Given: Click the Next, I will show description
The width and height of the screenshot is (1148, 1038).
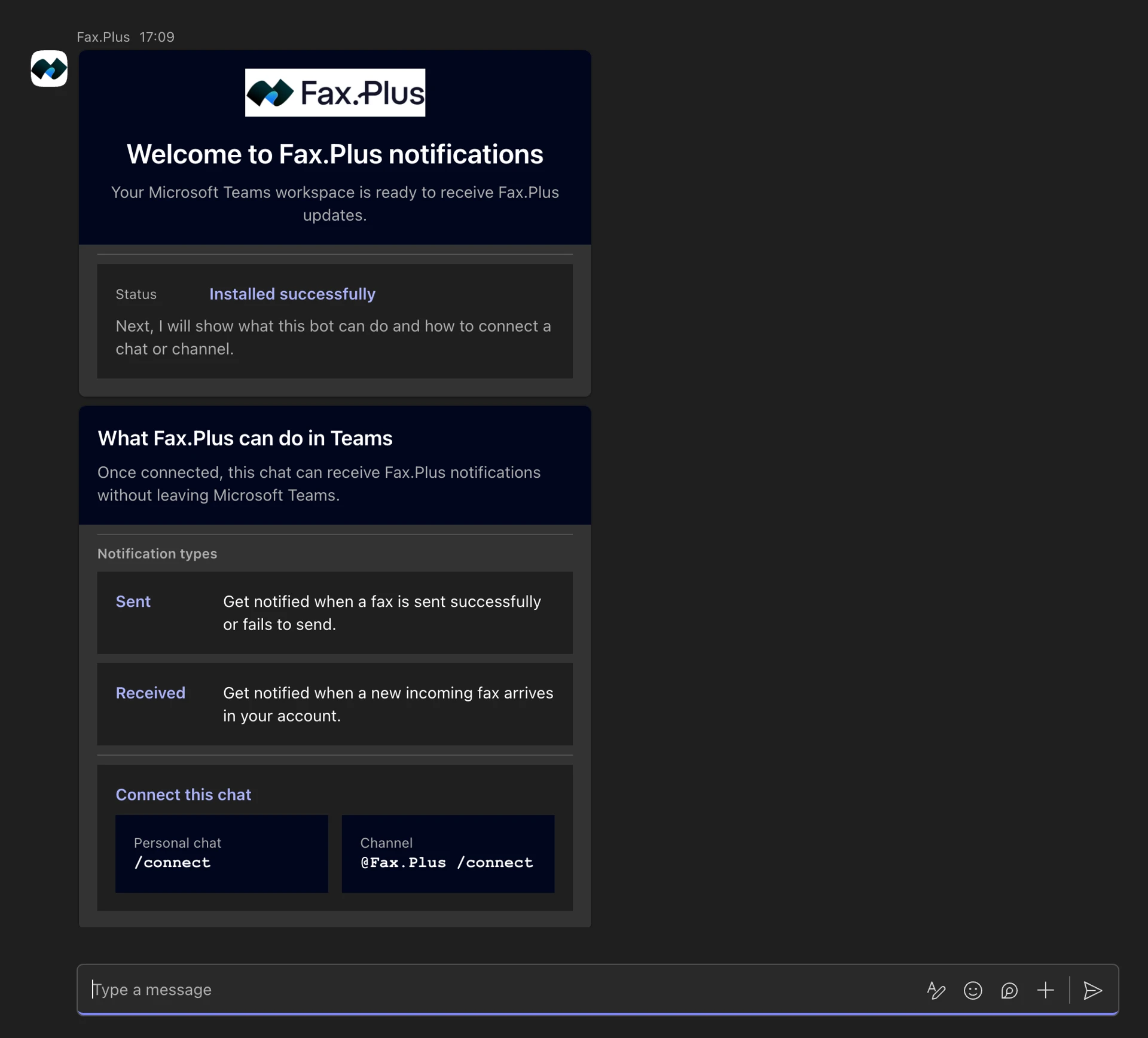Looking at the screenshot, I should coord(334,337).
